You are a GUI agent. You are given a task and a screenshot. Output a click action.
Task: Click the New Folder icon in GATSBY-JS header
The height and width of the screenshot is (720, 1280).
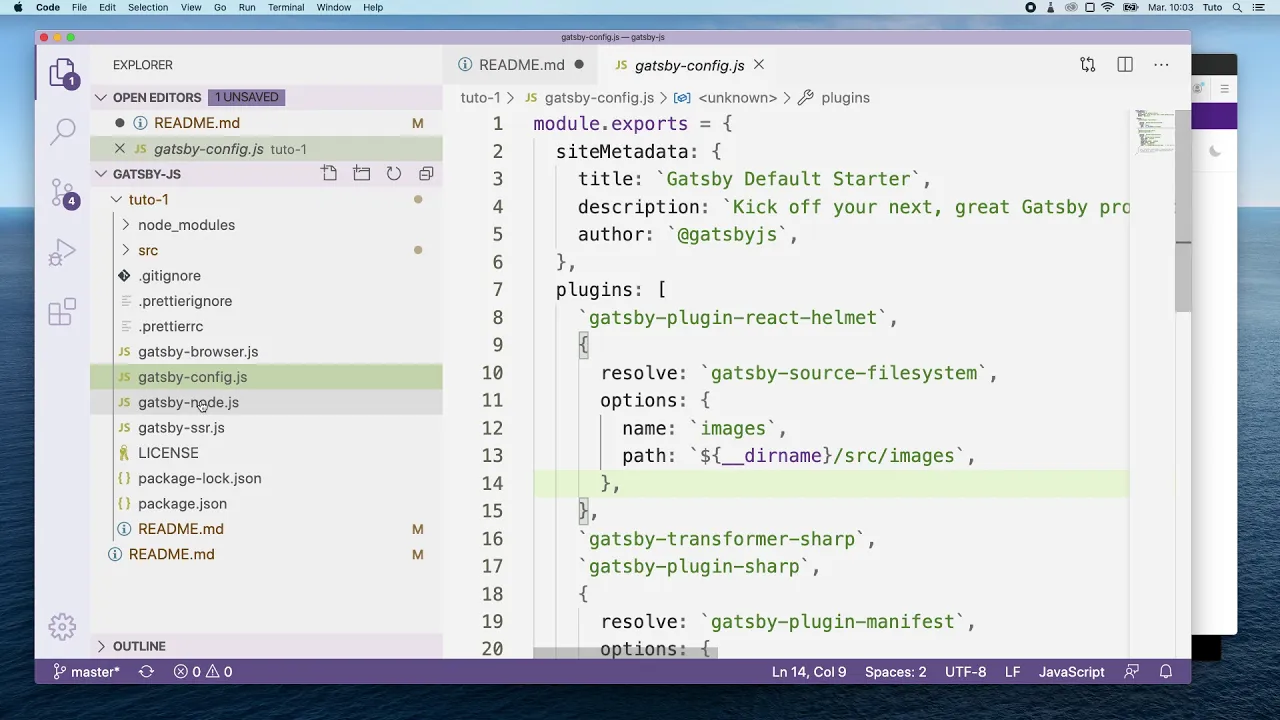click(x=362, y=174)
